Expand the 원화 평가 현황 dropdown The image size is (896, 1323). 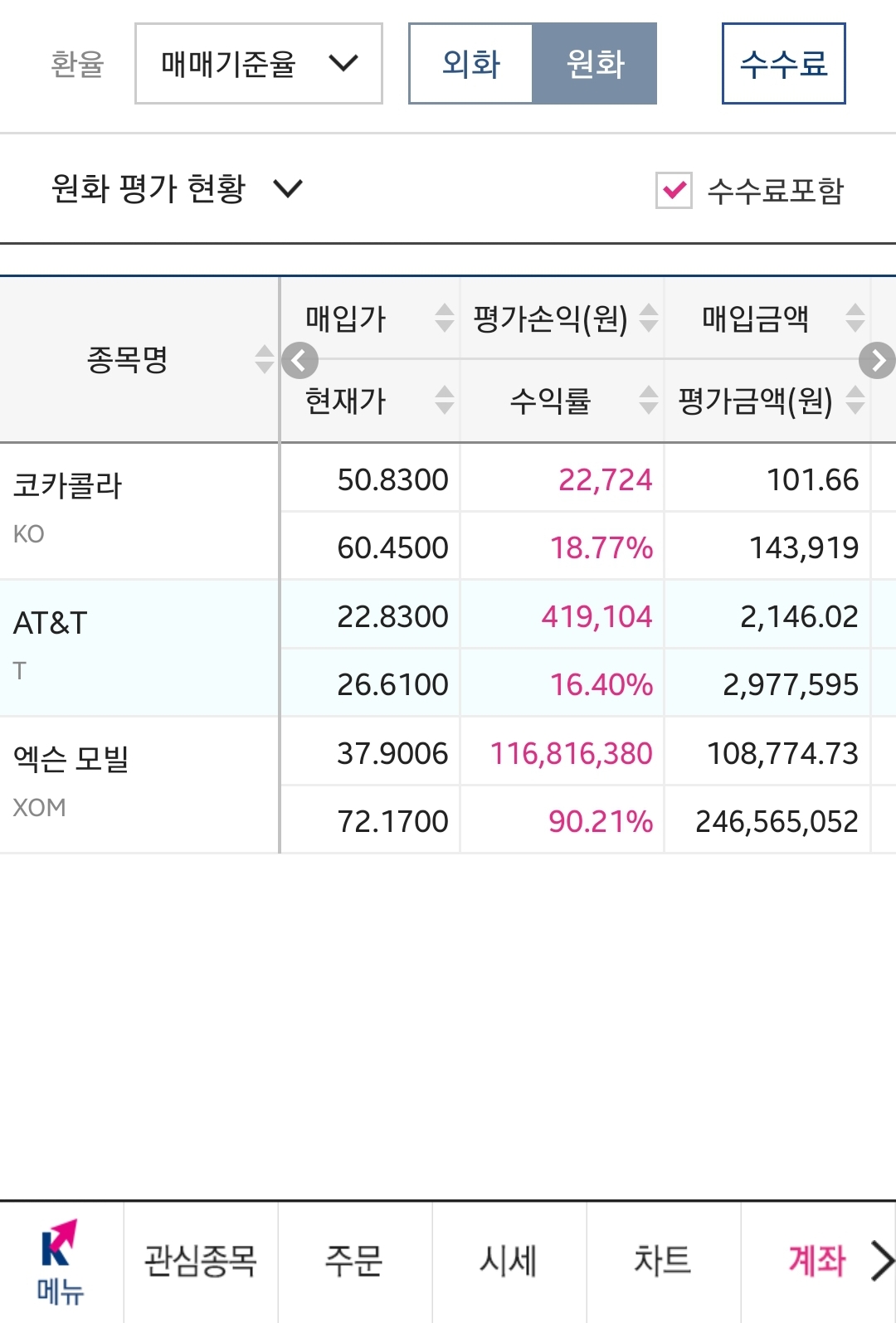coord(177,189)
